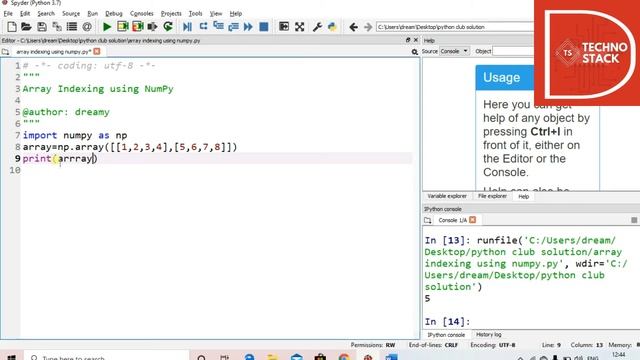Run file with green play button
Image resolution: width=640 pixels, height=360 pixels.
107,27
